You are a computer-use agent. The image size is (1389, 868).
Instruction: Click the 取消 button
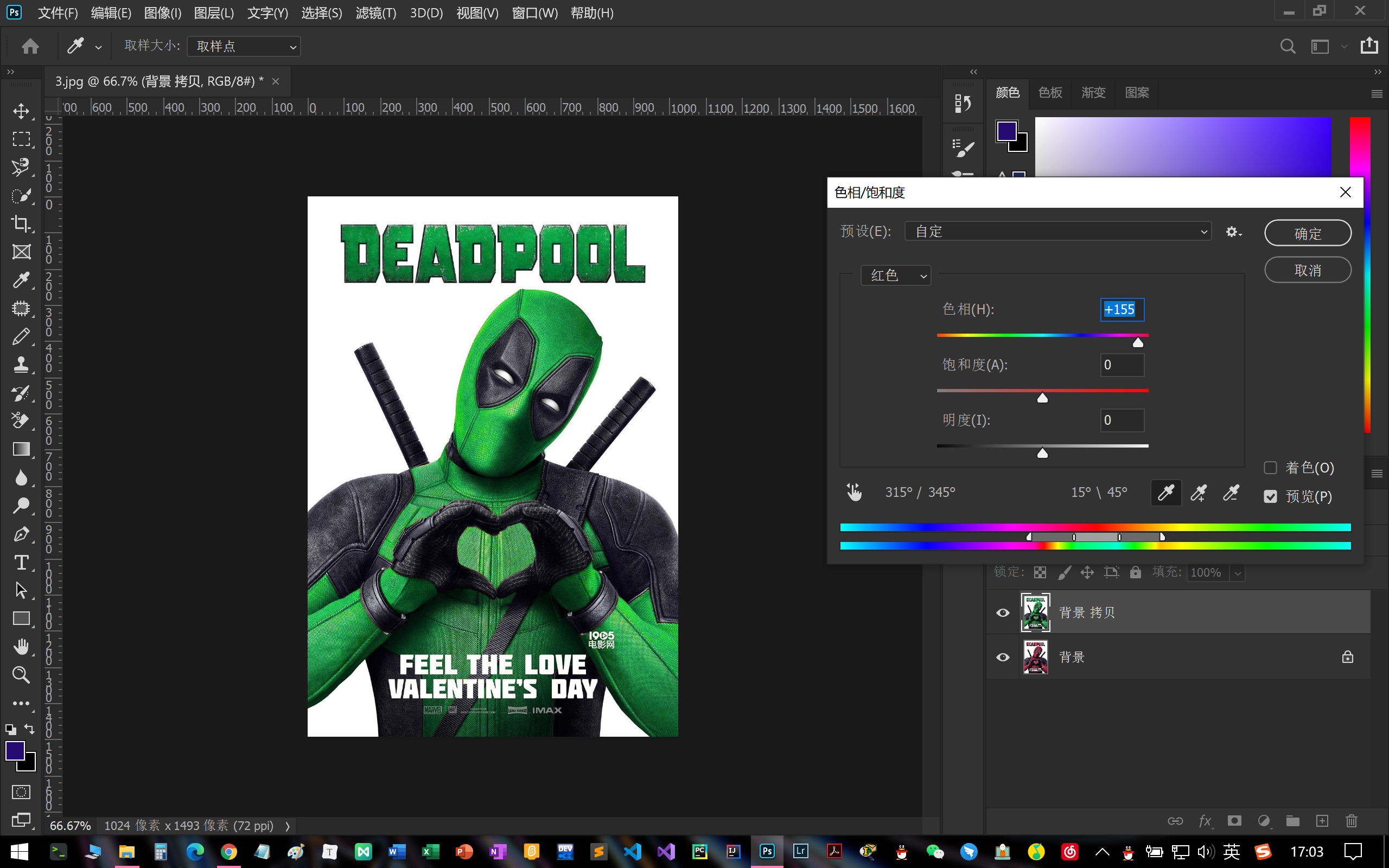tap(1308, 270)
